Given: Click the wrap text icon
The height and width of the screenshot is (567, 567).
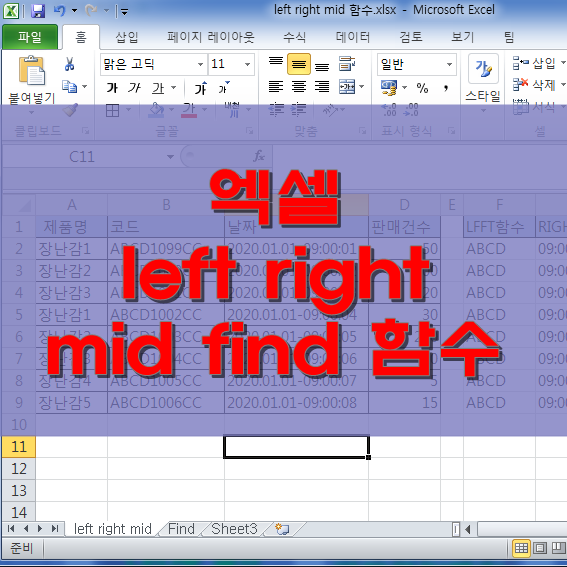Looking at the screenshot, I should pos(347,64).
